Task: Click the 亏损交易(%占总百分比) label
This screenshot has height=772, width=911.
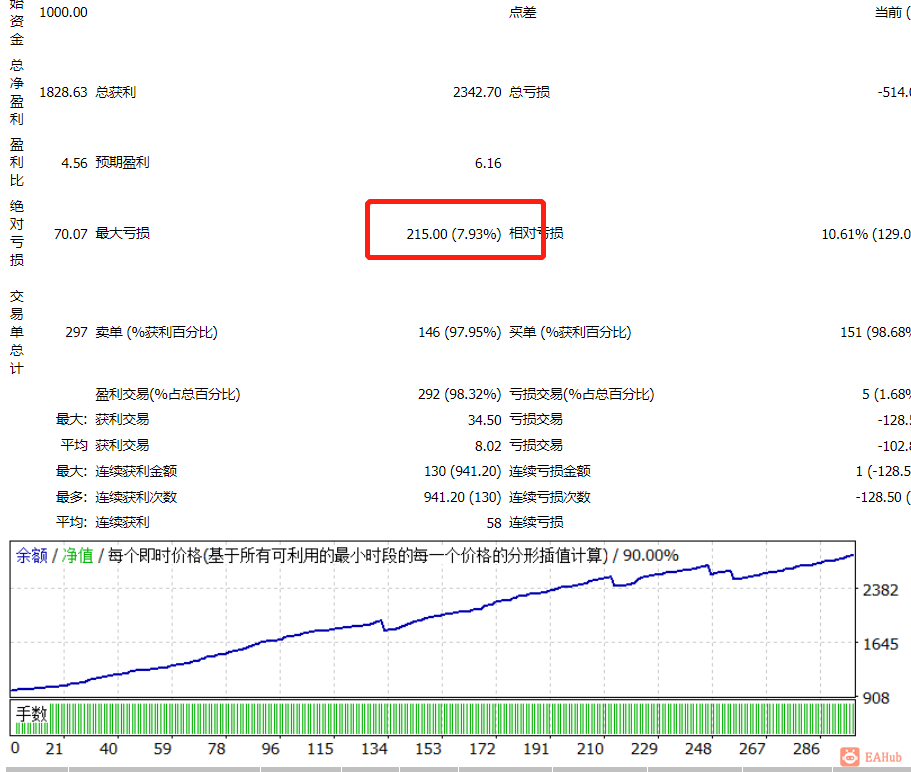Action: click(x=582, y=394)
